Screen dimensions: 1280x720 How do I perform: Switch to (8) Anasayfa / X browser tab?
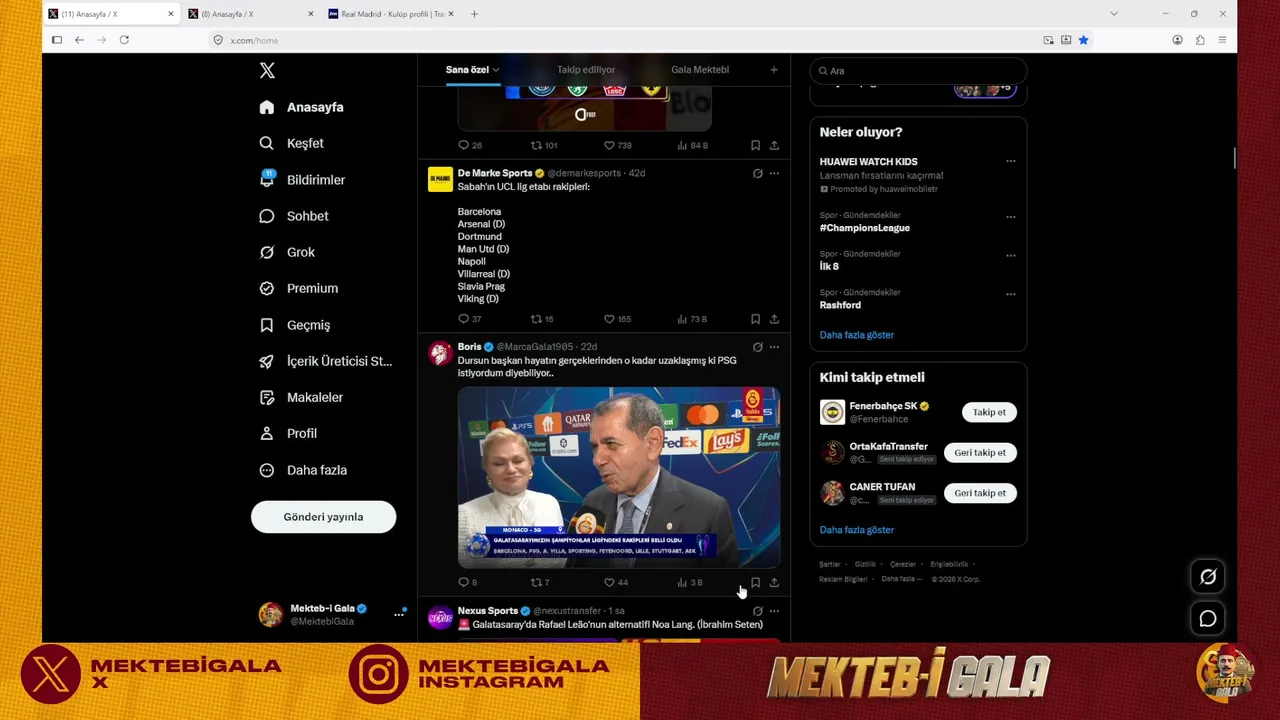(x=250, y=14)
